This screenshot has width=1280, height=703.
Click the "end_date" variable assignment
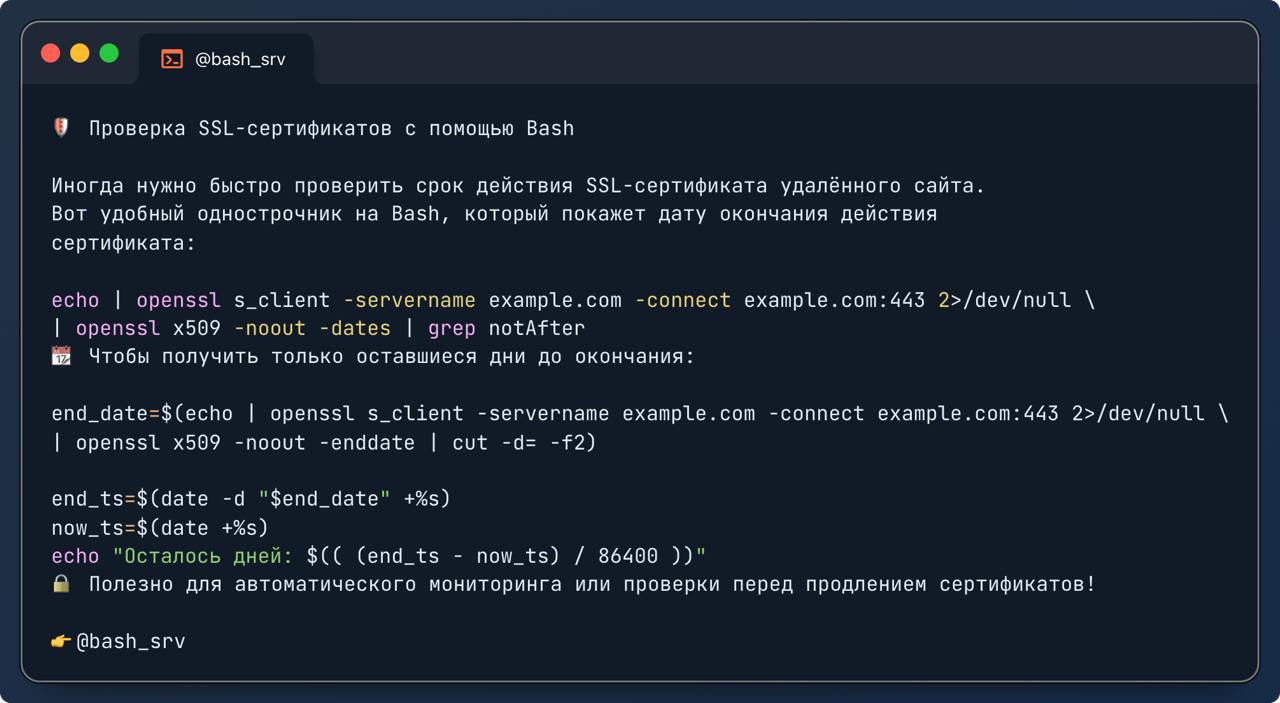99,413
